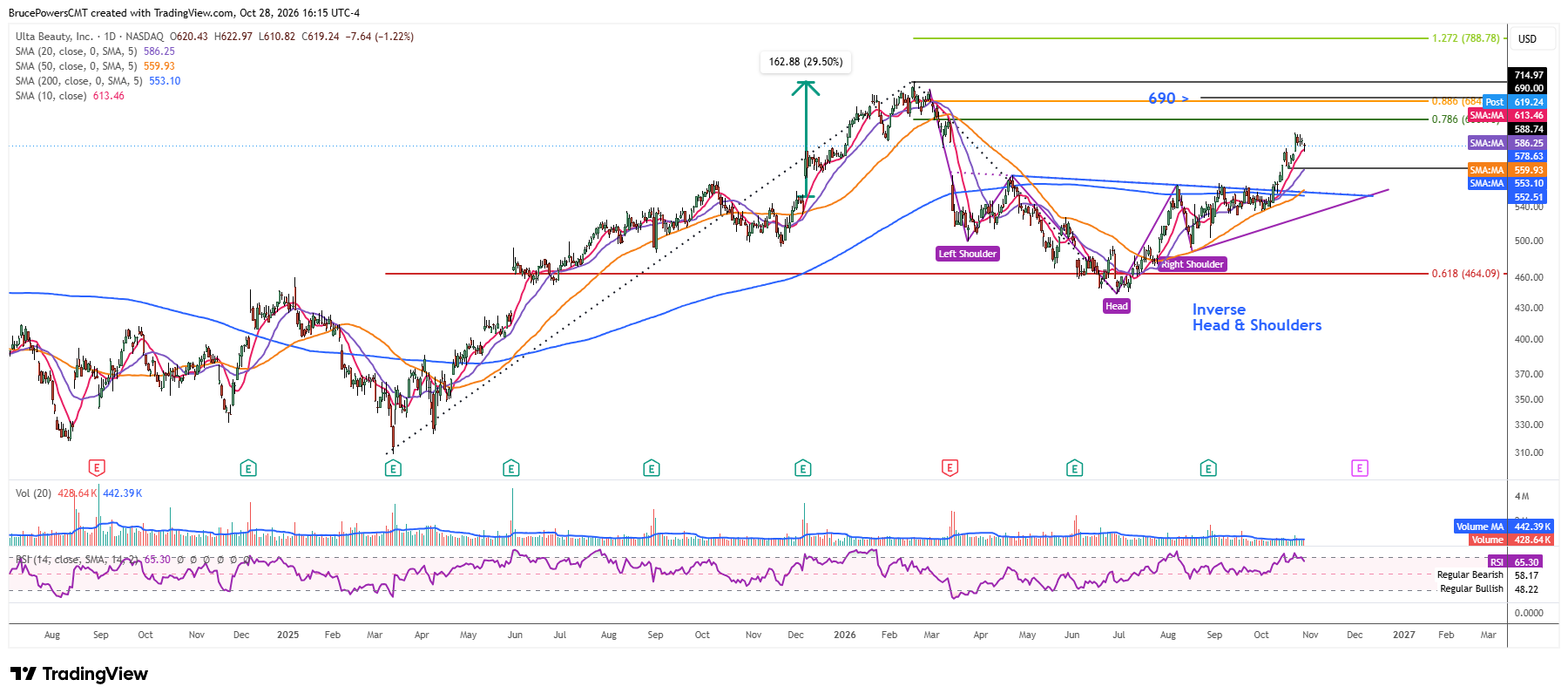The image size is (1568, 700).
Task: Click the TradingView logo
Action: pos(79,674)
